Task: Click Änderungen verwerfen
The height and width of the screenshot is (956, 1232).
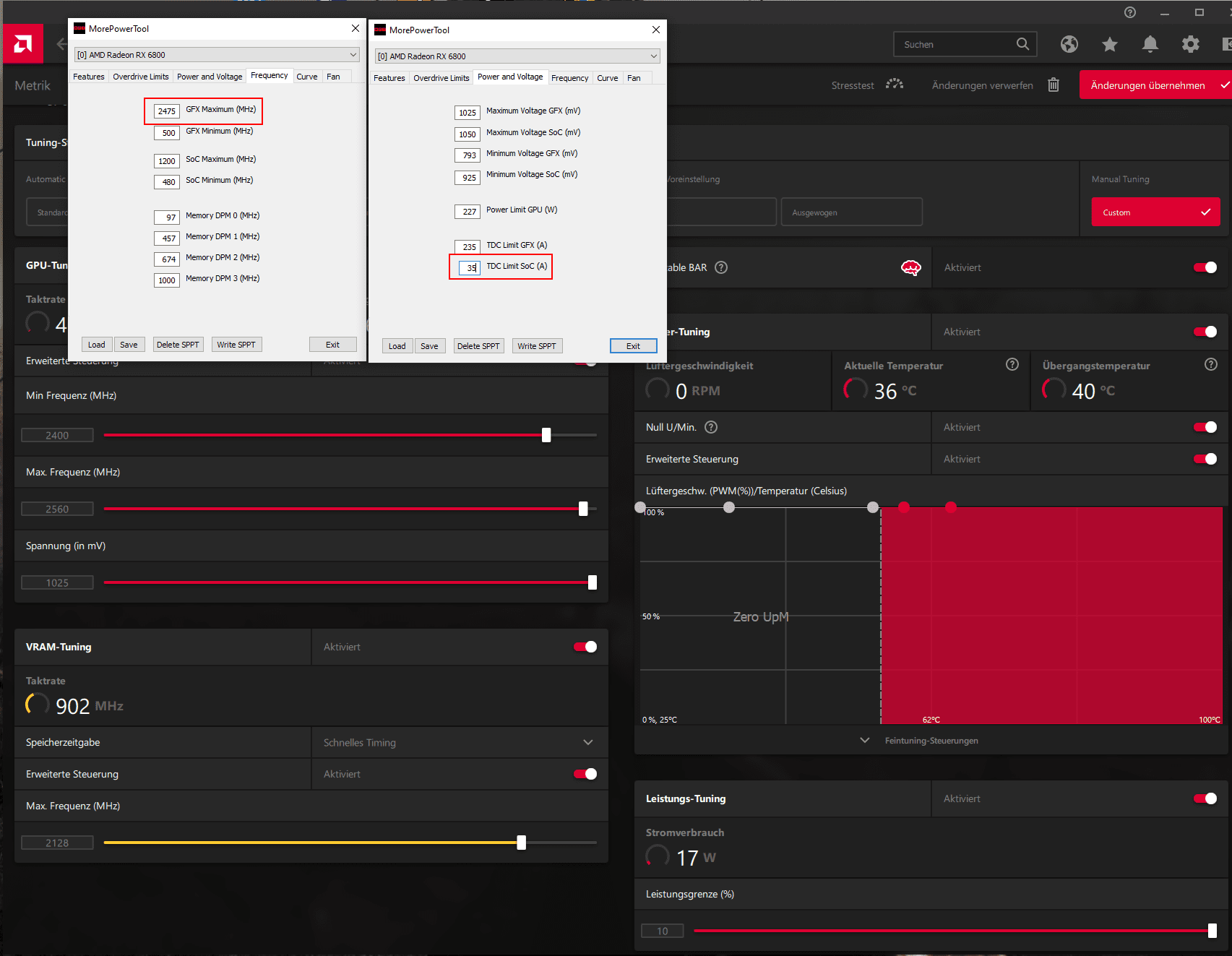Action: point(983,85)
